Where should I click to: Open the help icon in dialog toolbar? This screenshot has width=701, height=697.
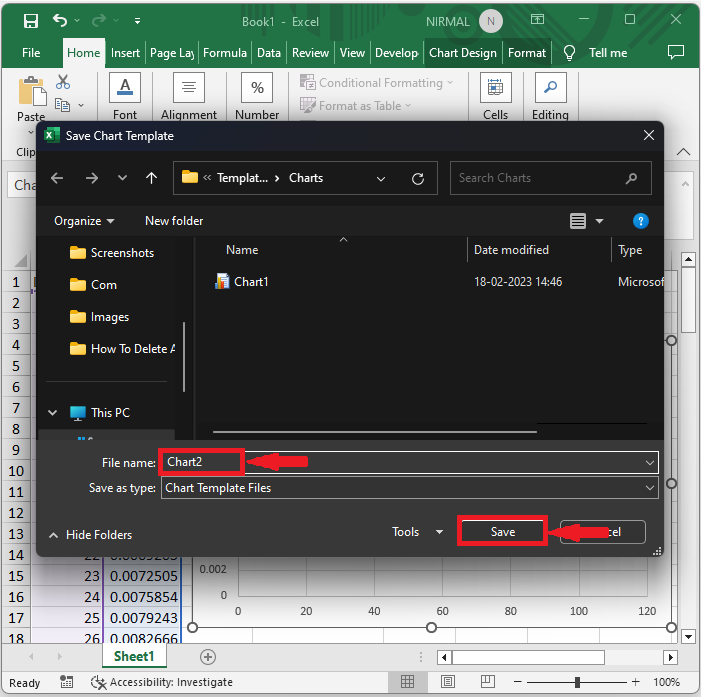tap(641, 221)
